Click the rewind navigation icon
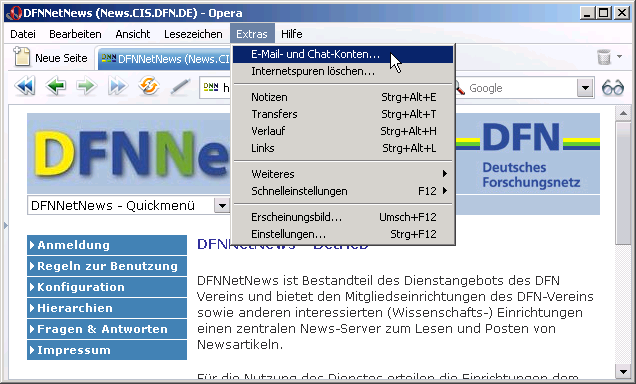636x384 pixels. pyautogui.click(x=25, y=86)
